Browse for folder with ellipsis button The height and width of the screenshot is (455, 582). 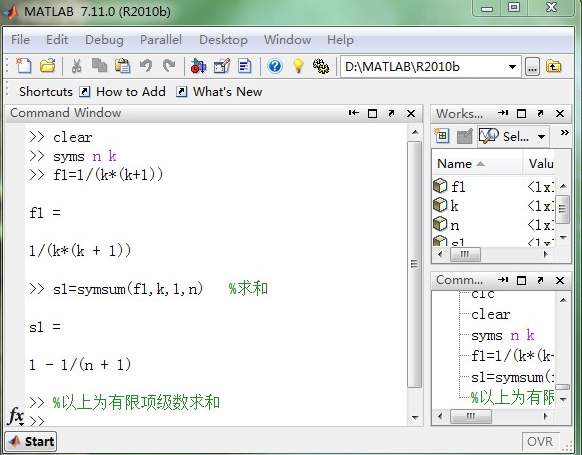click(532, 67)
